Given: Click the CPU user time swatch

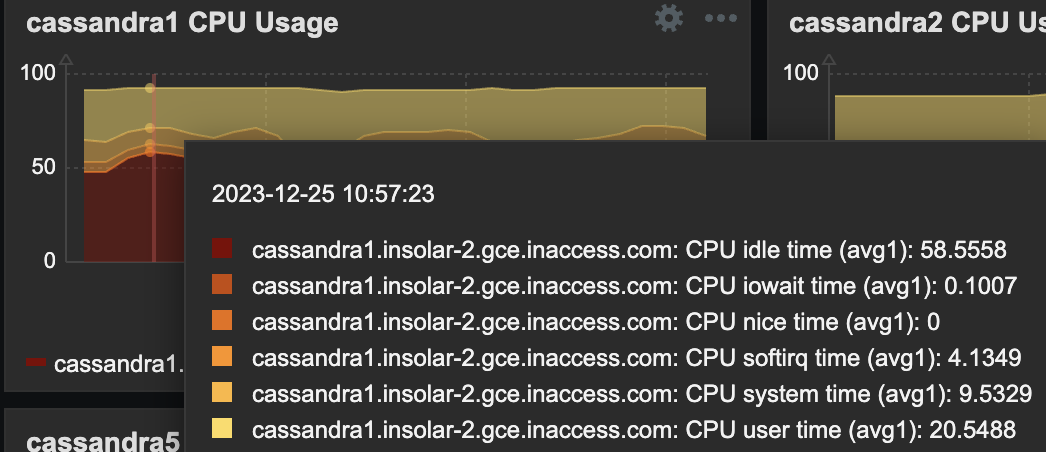Looking at the screenshot, I should coord(222,430).
